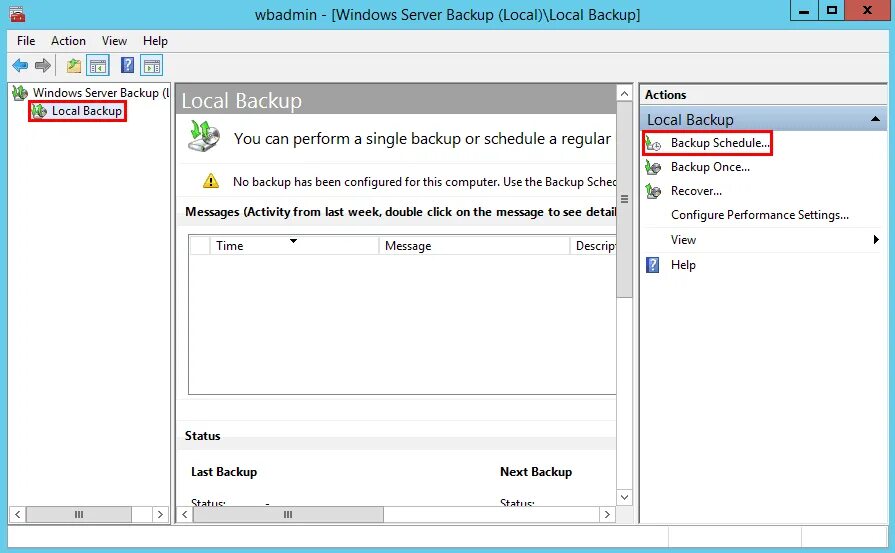Click the Help icon in Actions pane
Viewport: 895px width, 553px height.
pos(652,265)
